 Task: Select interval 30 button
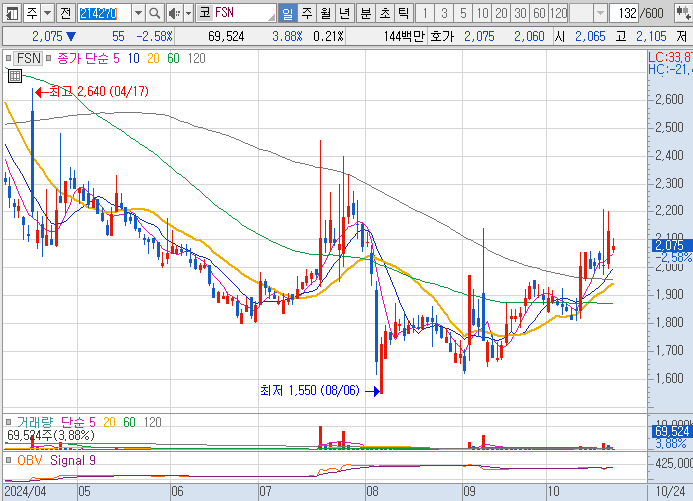pyautogui.click(x=520, y=13)
